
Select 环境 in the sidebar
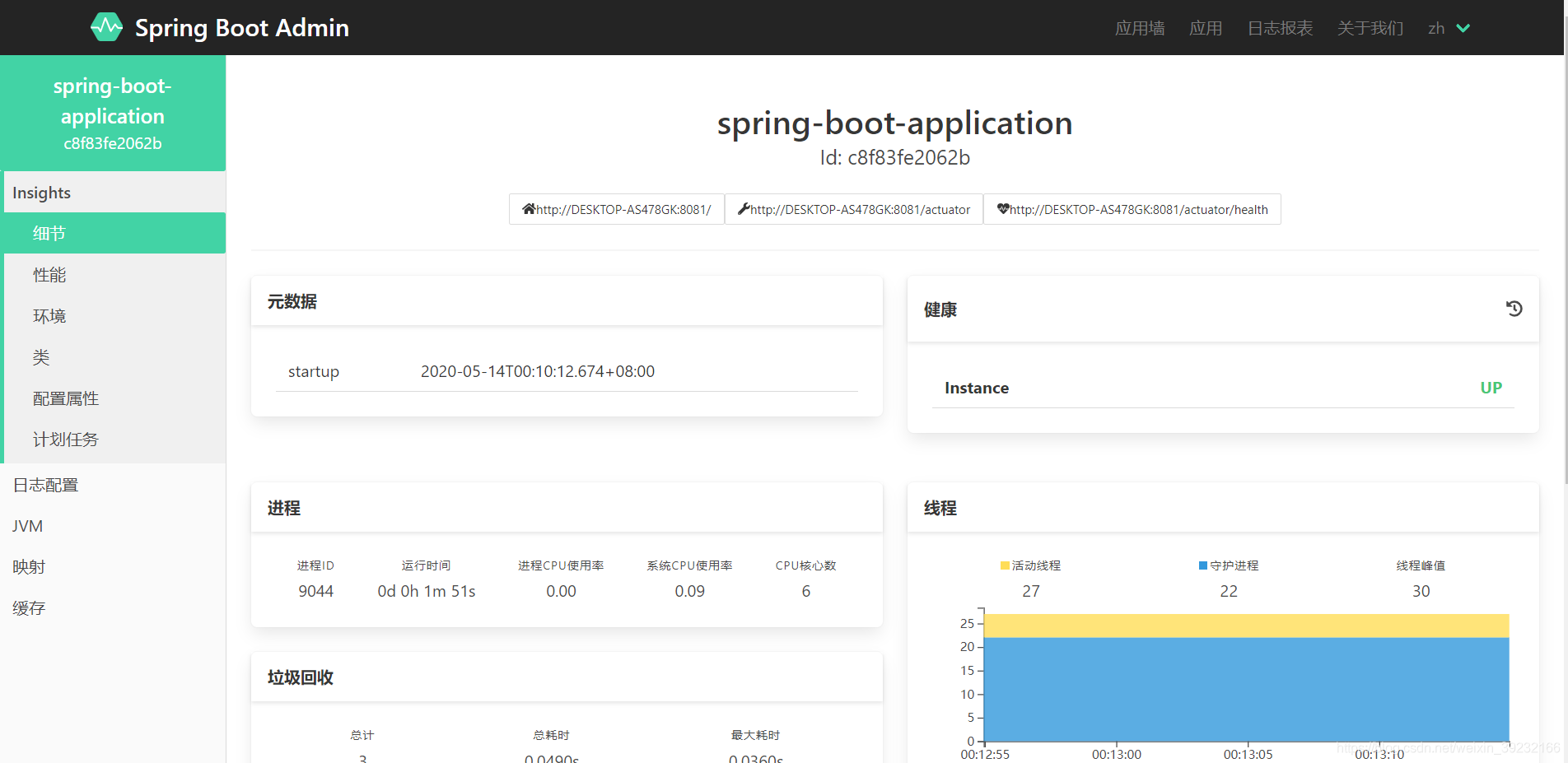tap(114, 316)
